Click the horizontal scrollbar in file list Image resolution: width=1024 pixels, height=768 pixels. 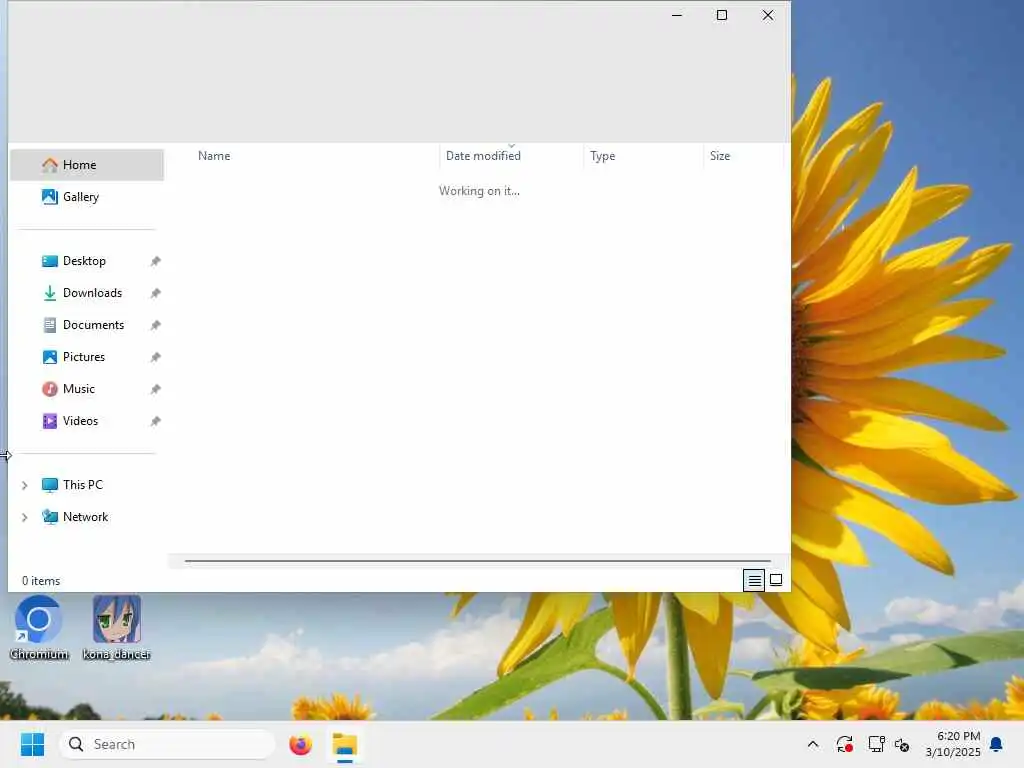(x=477, y=561)
